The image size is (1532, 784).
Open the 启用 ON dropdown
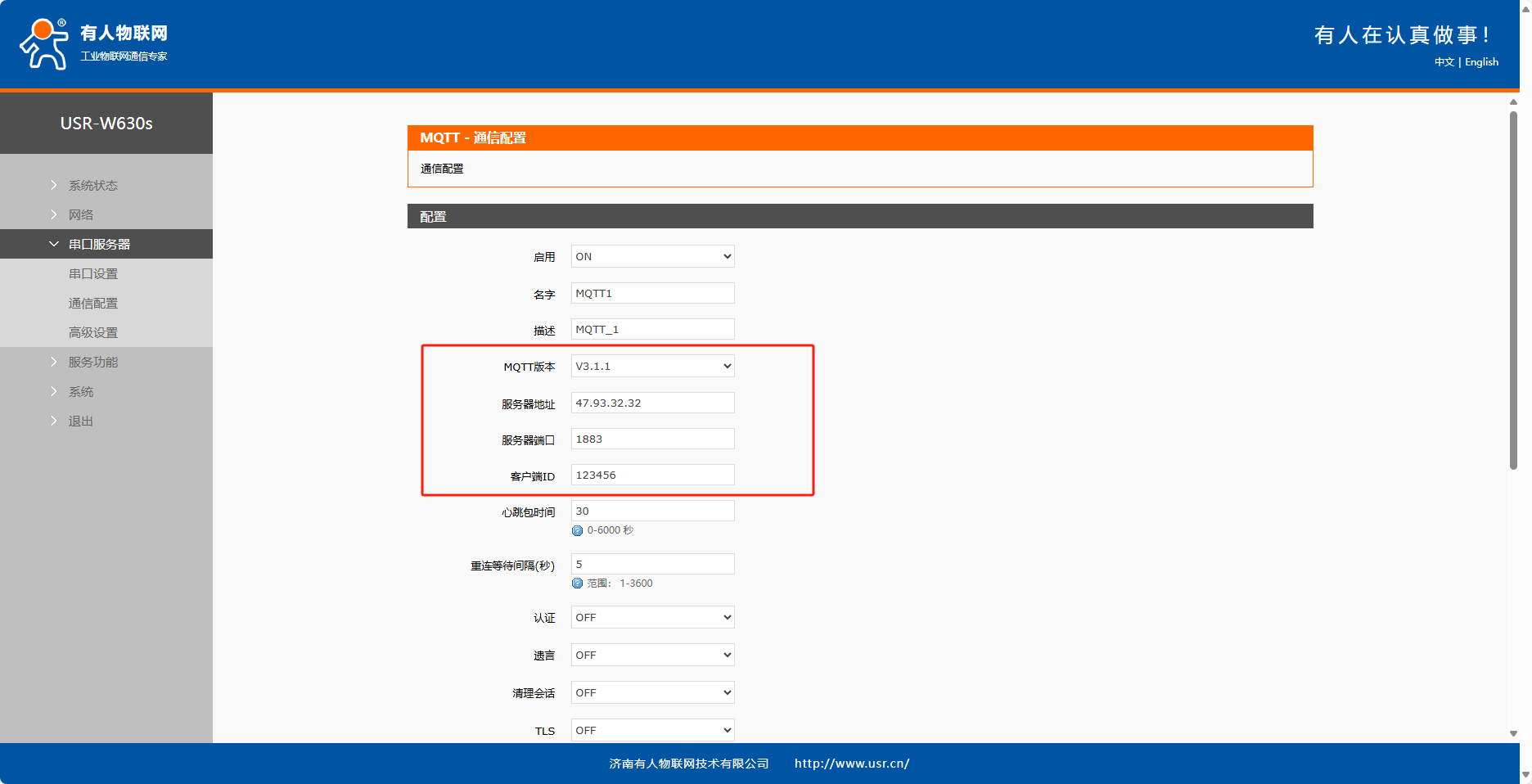tap(652, 256)
